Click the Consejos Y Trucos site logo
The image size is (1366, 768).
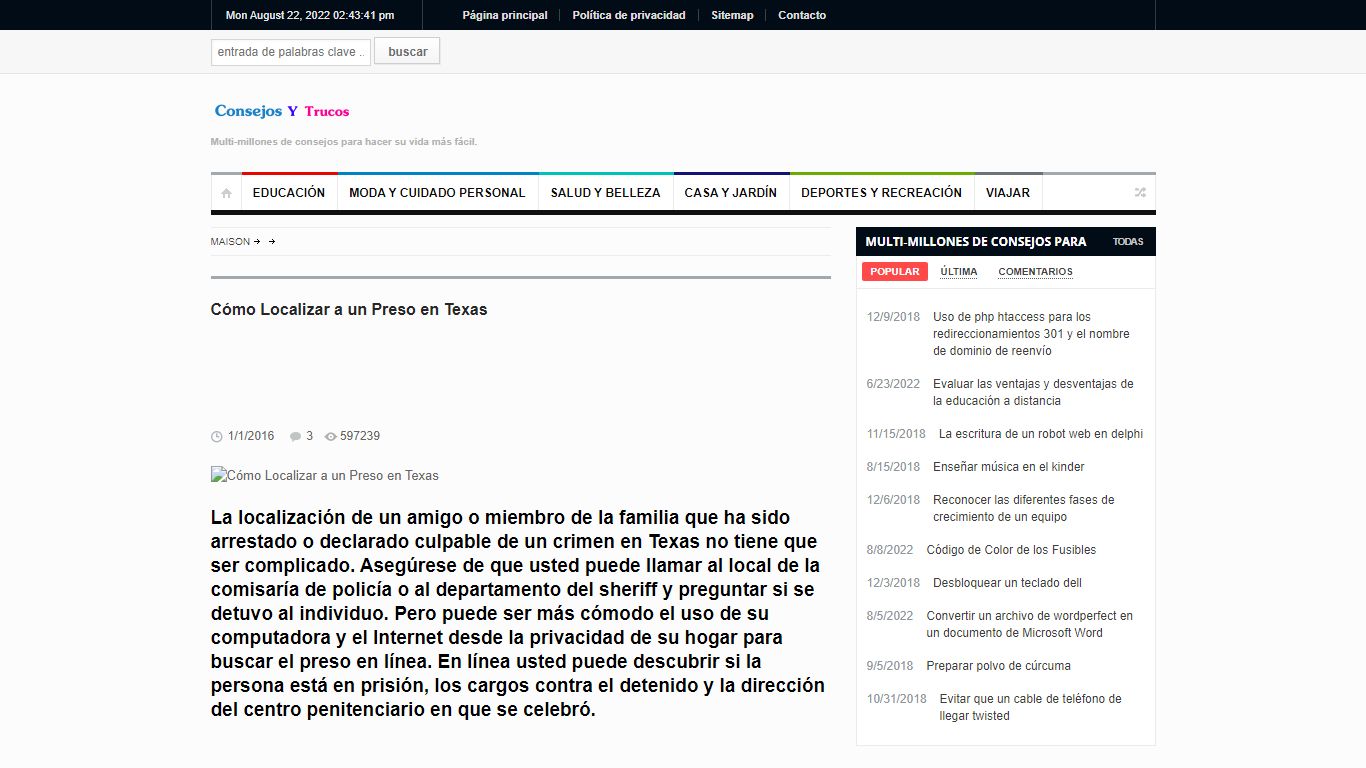(282, 111)
